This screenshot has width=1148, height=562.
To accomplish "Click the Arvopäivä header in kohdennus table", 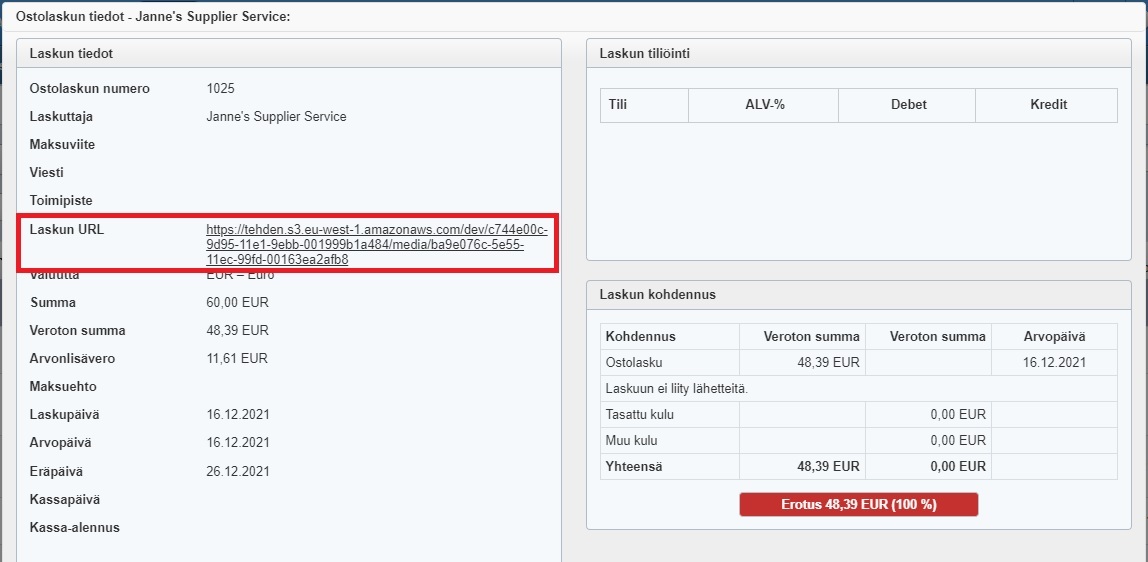I will [1054, 337].
